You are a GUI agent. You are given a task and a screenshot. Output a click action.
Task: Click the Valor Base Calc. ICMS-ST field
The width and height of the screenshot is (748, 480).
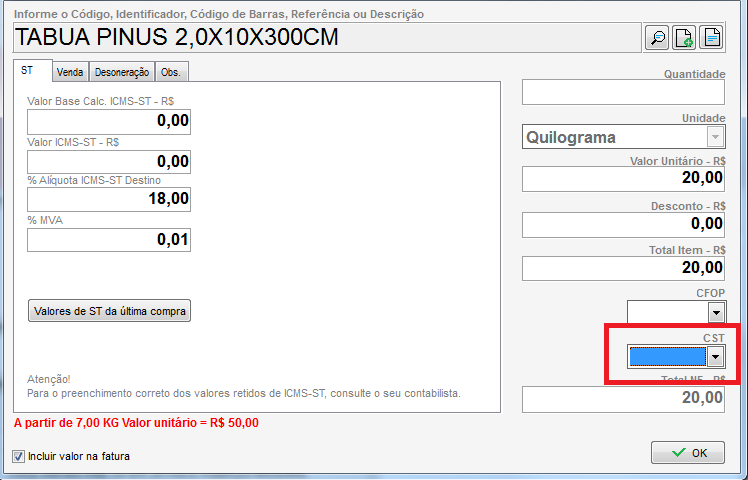(108, 122)
